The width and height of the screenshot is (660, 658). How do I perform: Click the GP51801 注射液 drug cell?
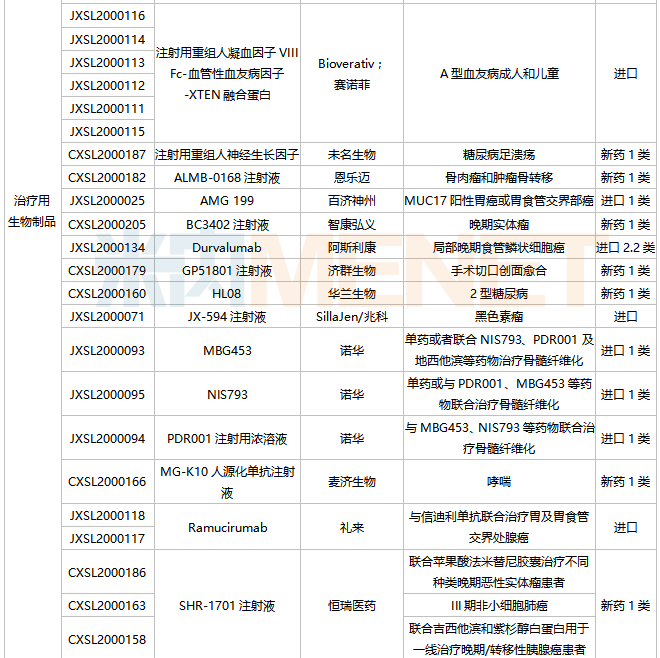pyautogui.click(x=228, y=271)
